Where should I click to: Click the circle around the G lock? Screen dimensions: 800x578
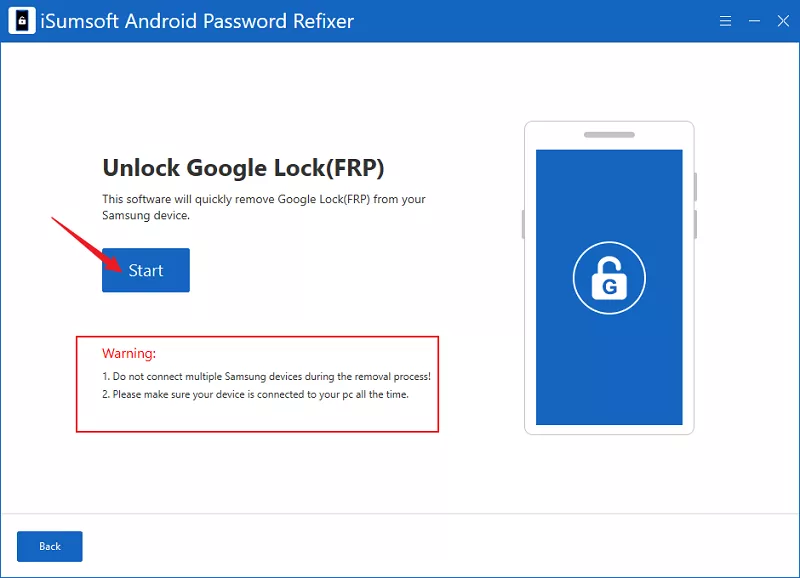pos(609,278)
